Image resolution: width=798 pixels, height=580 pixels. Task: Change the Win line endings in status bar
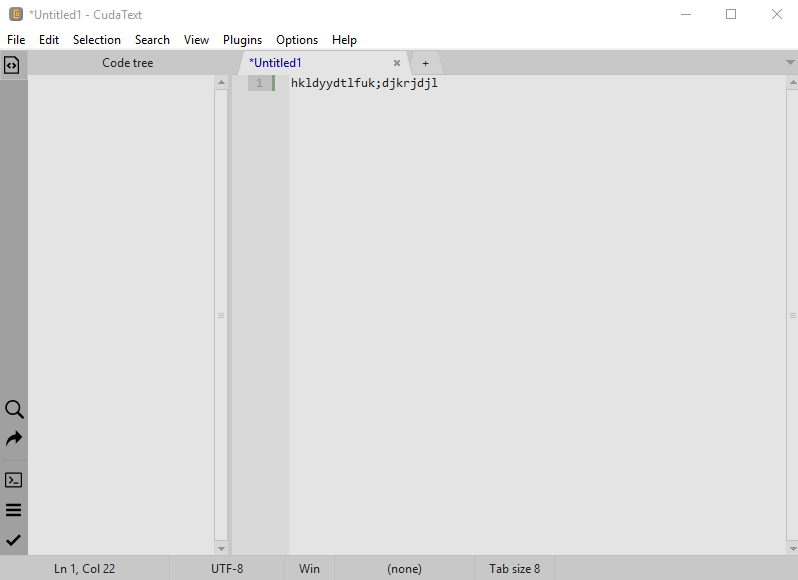coord(309,568)
